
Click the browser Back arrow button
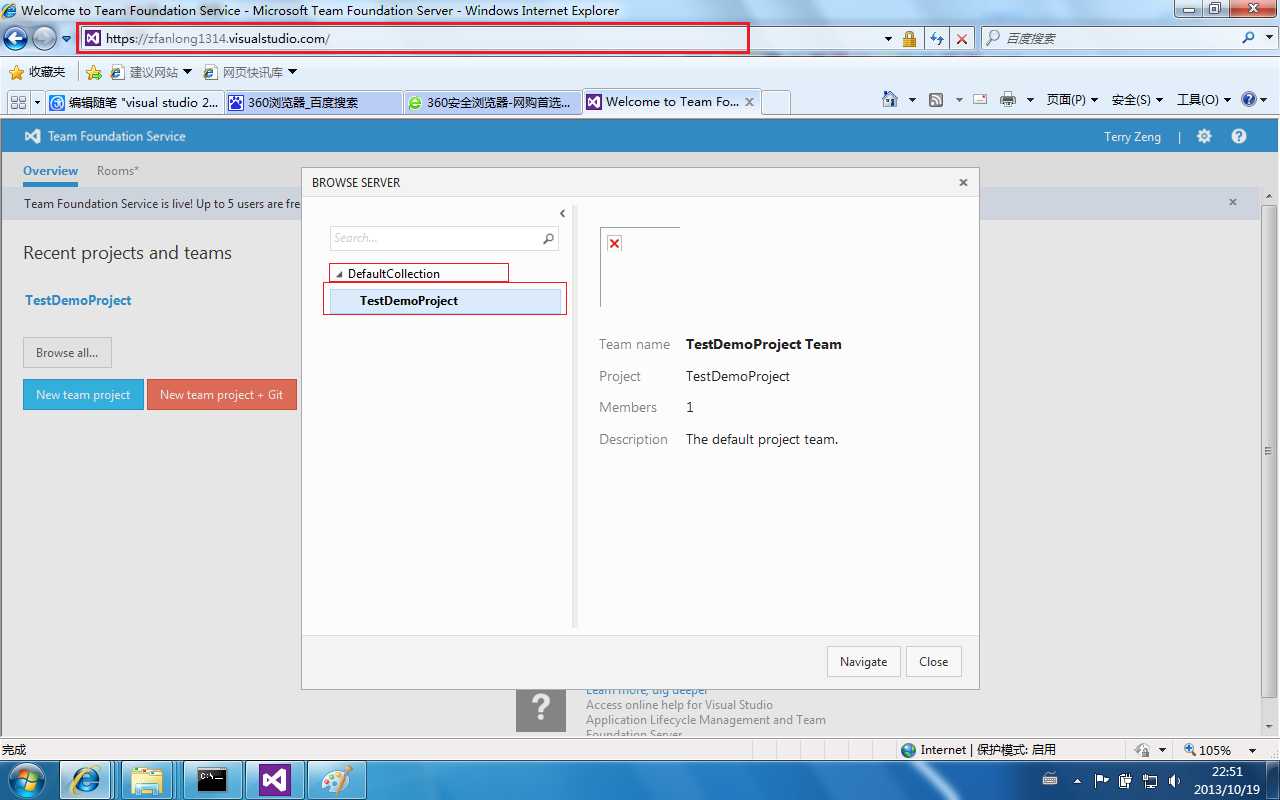pyautogui.click(x=15, y=38)
